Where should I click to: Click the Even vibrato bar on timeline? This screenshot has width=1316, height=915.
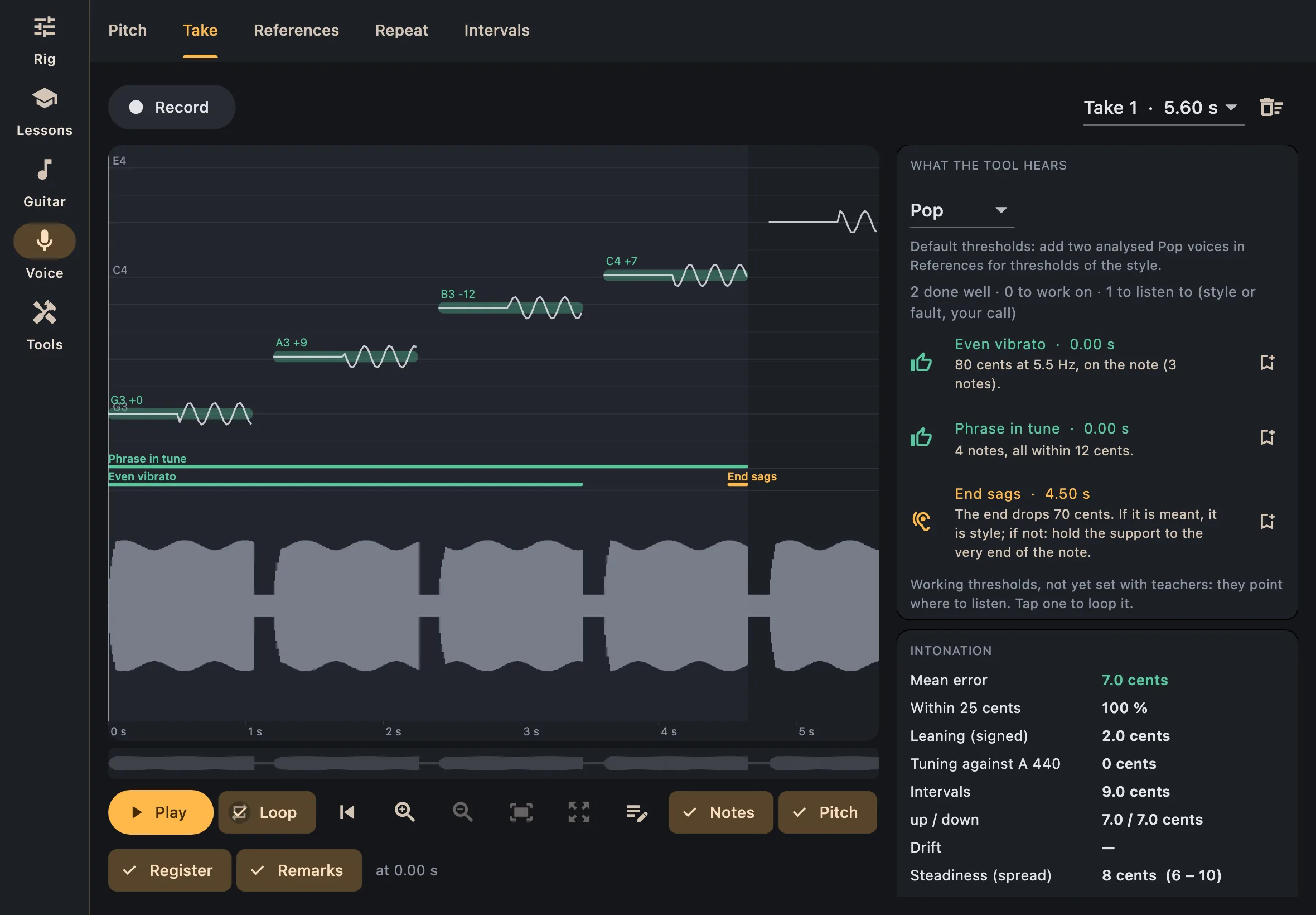[345, 484]
